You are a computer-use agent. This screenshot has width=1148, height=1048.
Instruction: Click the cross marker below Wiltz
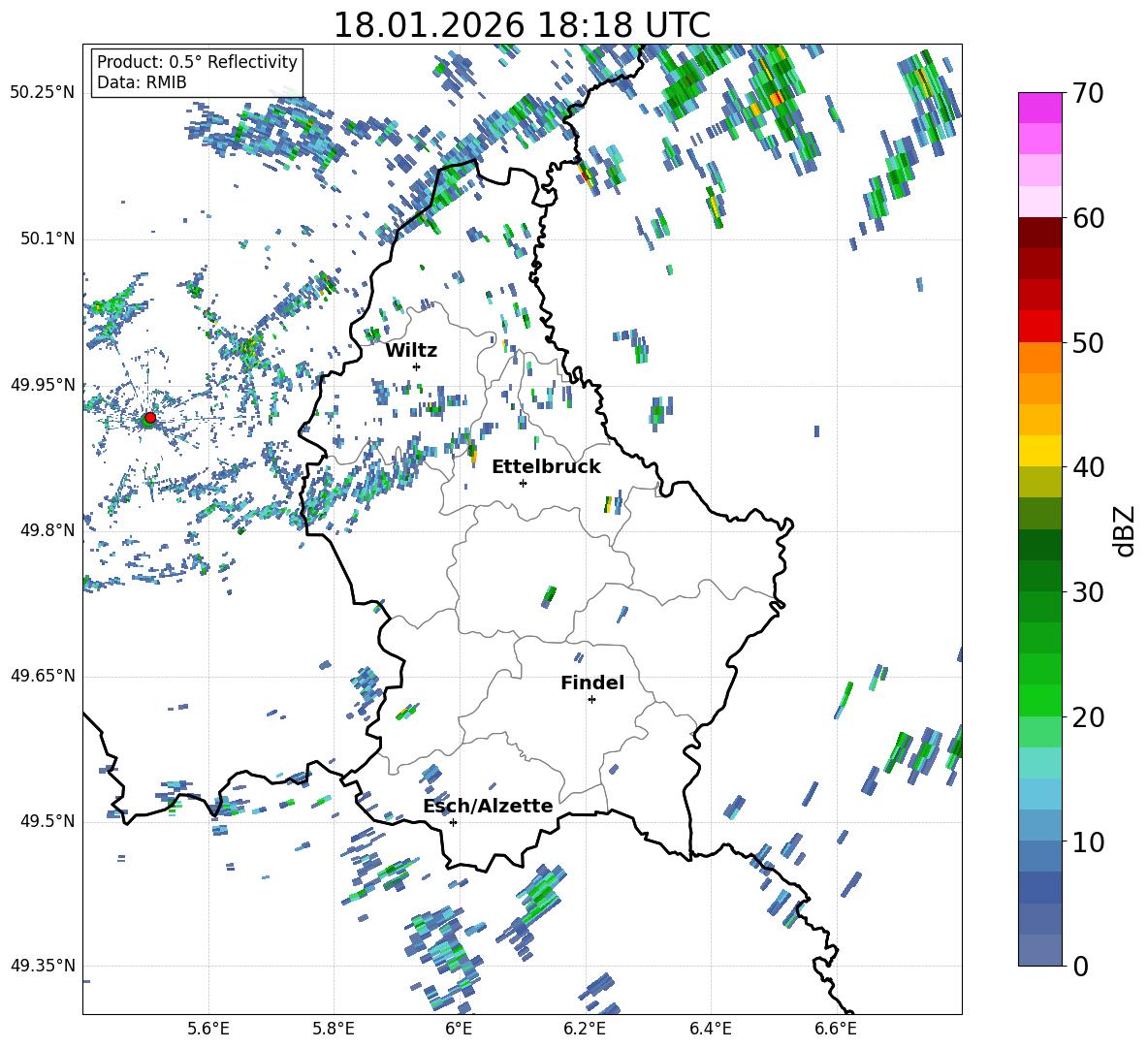click(x=417, y=366)
